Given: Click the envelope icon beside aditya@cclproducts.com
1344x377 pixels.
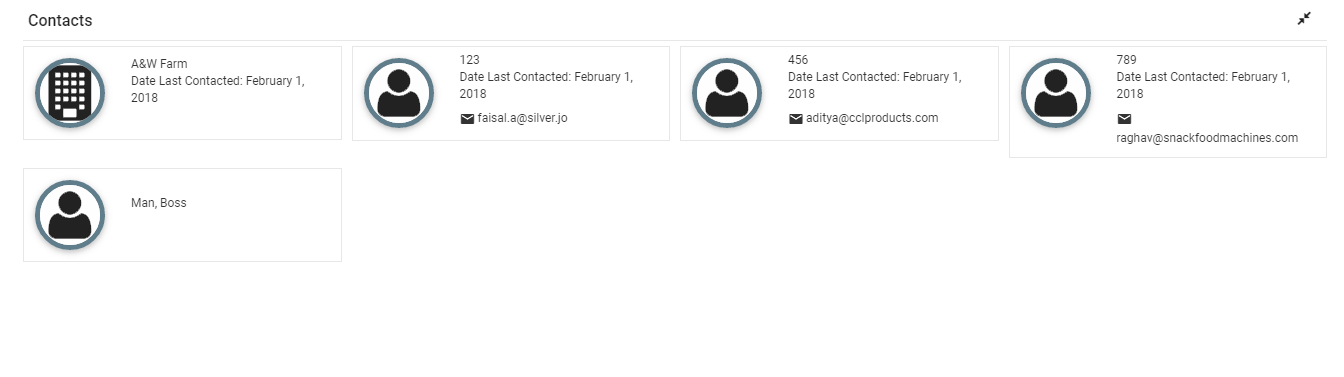Looking at the screenshot, I should (x=796, y=119).
